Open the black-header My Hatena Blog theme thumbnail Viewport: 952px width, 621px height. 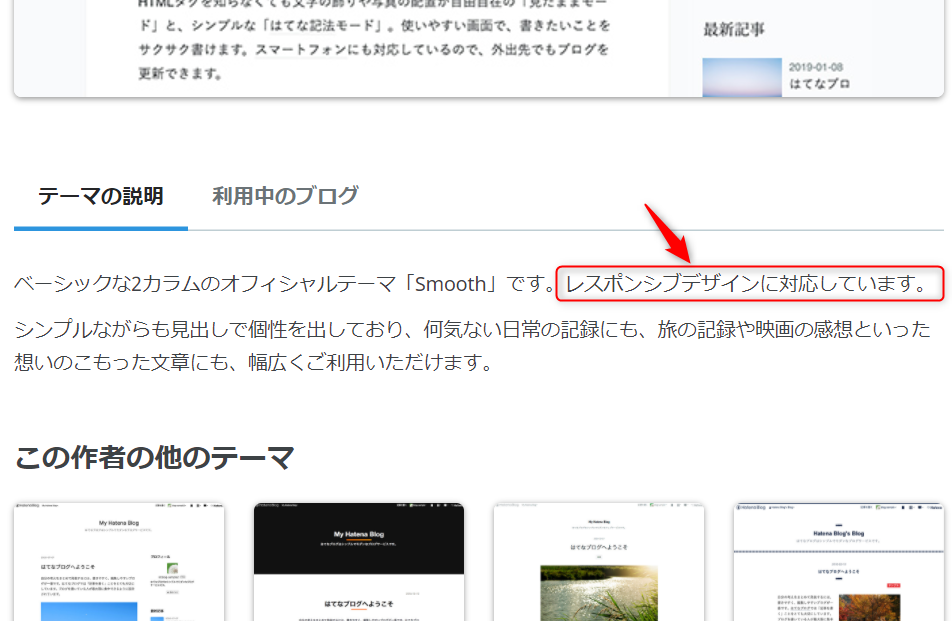(359, 562)
